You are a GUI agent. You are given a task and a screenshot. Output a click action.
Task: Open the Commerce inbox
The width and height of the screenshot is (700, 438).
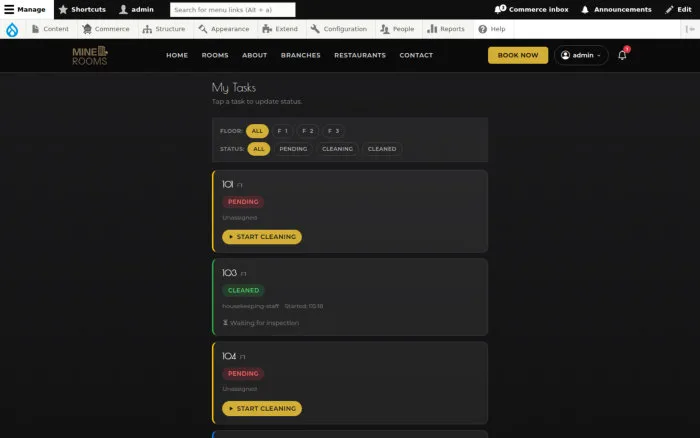pos(531,9)
